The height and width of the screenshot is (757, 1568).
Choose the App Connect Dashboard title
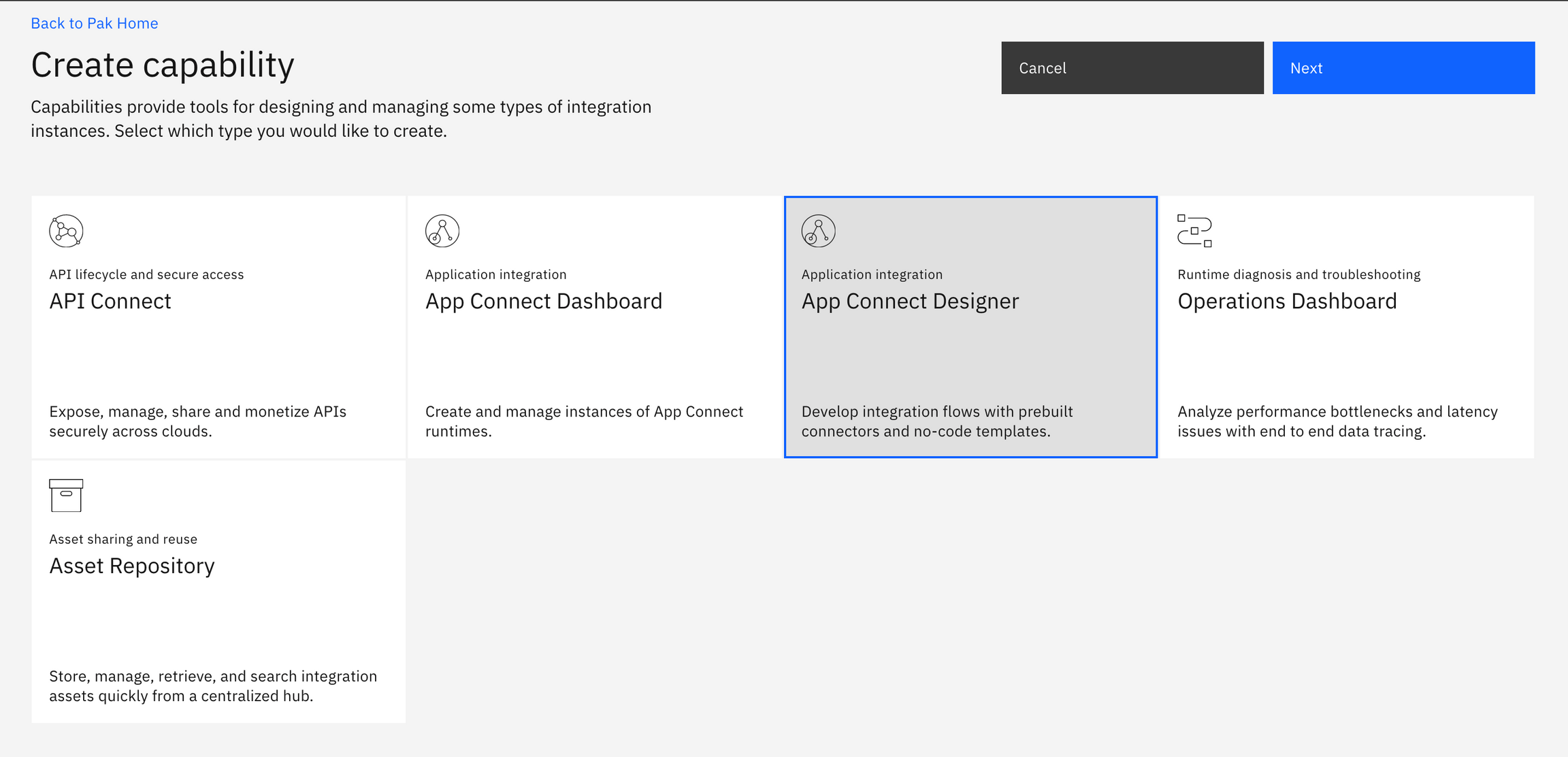[x=544, y=301]
